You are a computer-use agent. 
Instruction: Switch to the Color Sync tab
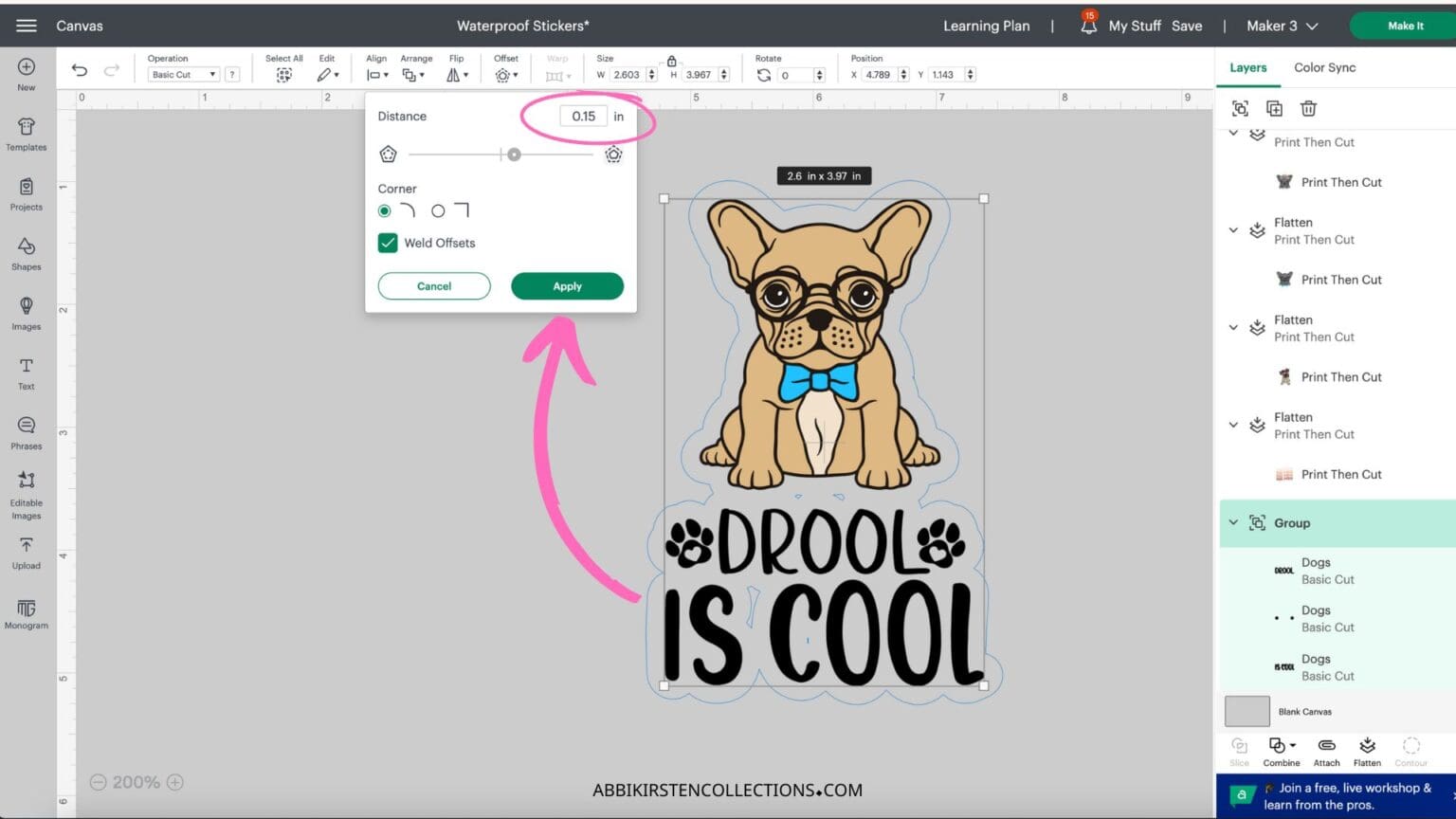[1324, 67]
